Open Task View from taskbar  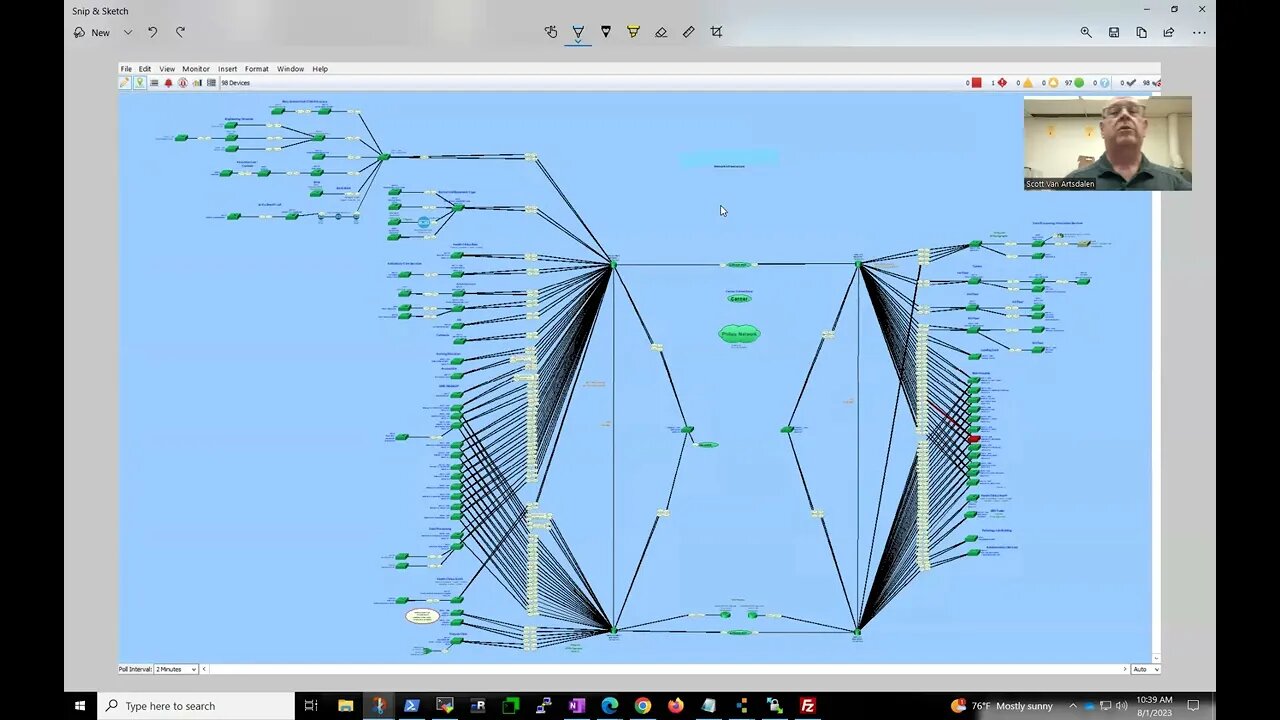pos(311,705)
